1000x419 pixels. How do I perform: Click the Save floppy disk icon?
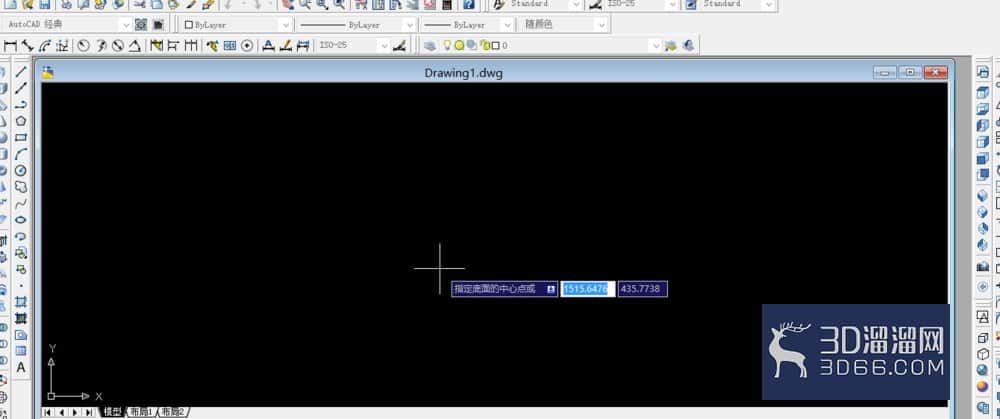click(x=45, y=4)
